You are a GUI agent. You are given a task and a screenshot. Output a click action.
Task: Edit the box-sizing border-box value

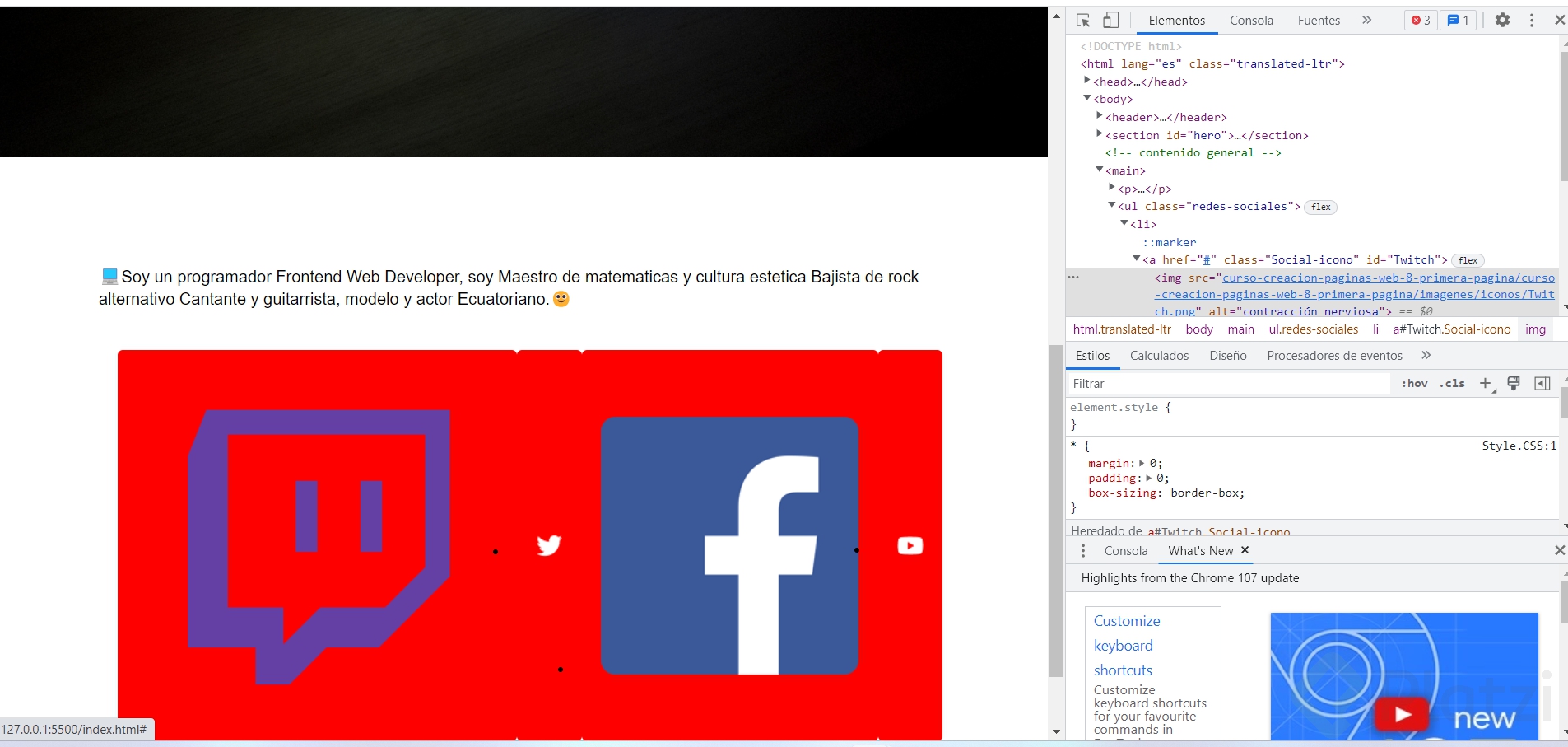(1204, 493)
